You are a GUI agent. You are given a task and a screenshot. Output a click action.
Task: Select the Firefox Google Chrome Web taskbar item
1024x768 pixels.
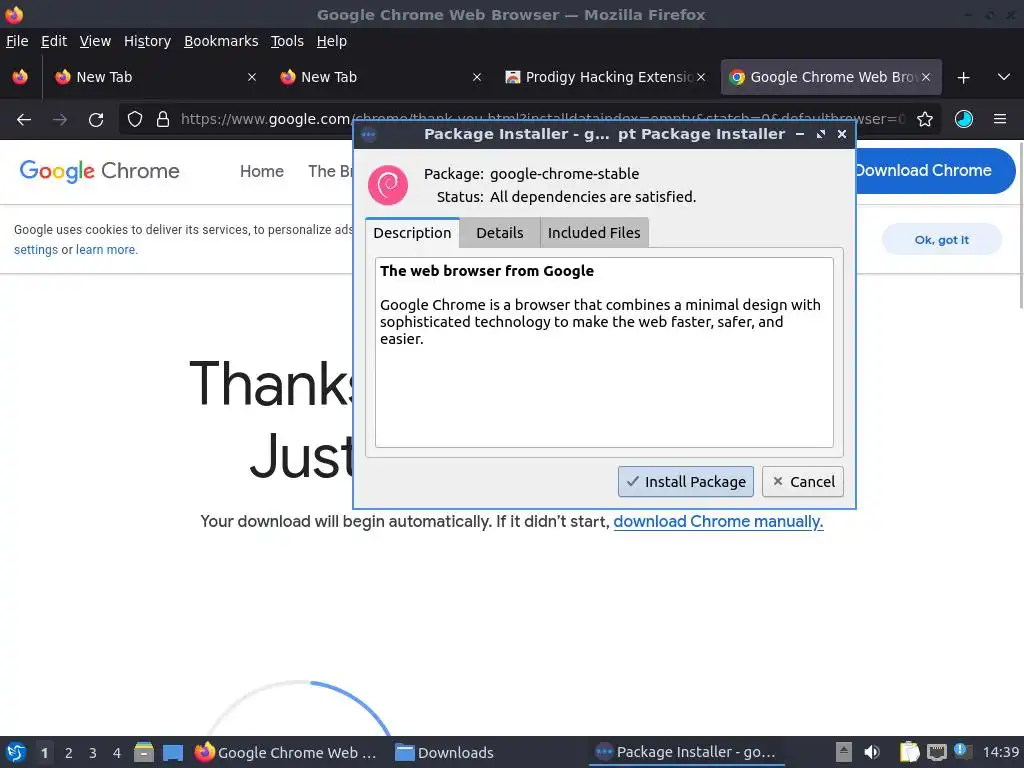[x=286, y=752]
